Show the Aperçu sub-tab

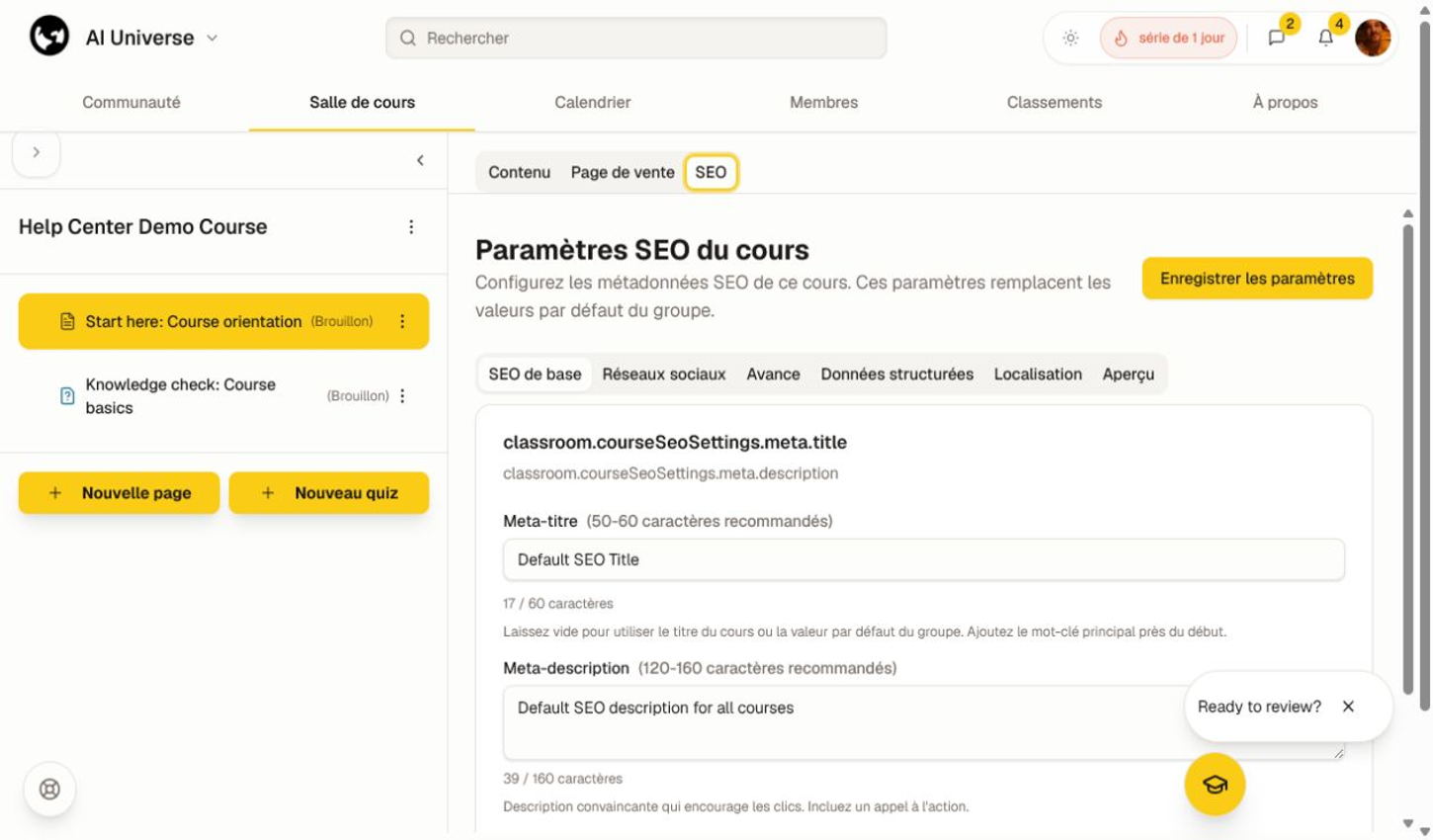[x=1129, y=374]
